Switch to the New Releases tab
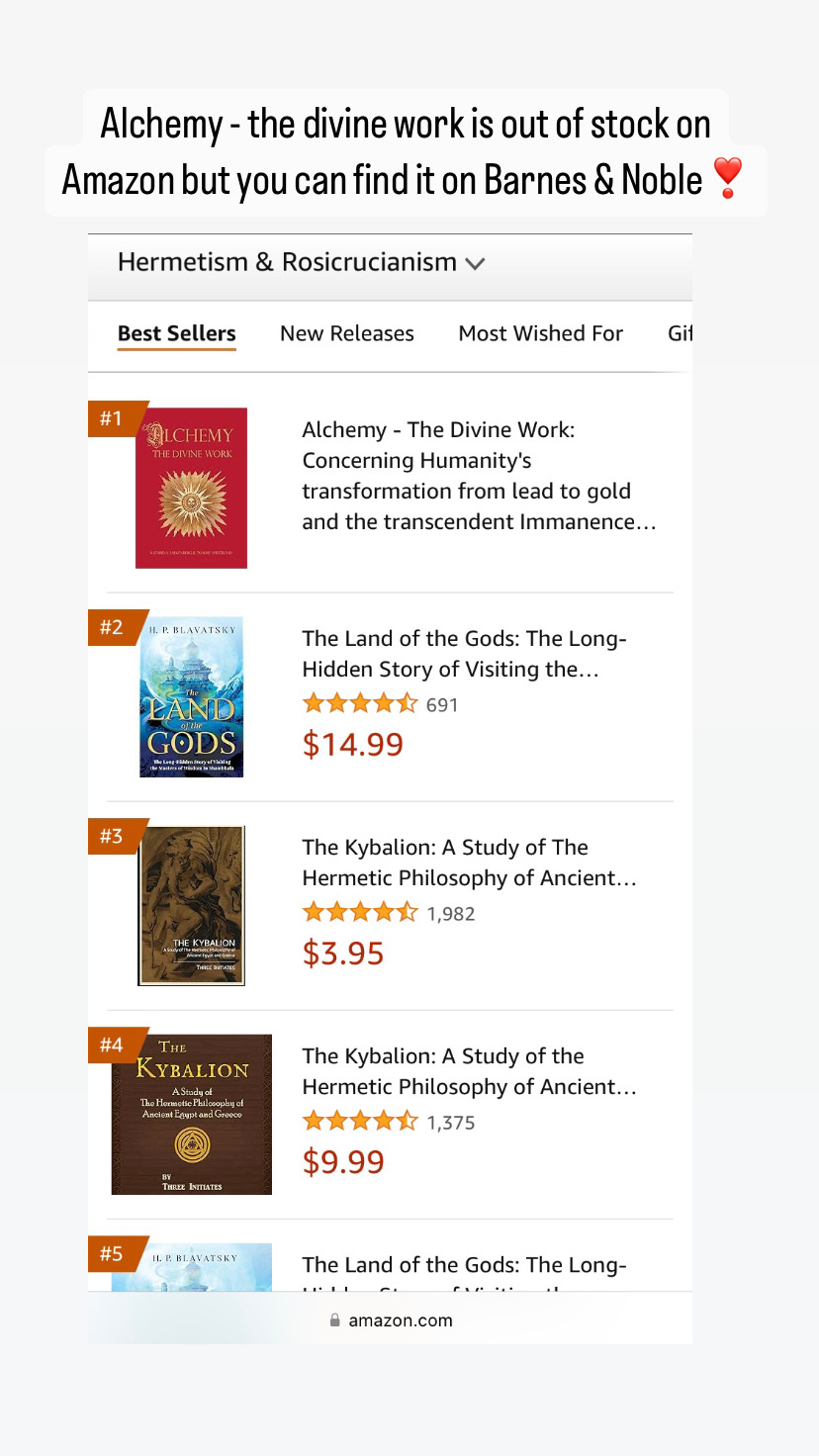 click(x=347, y=333)
